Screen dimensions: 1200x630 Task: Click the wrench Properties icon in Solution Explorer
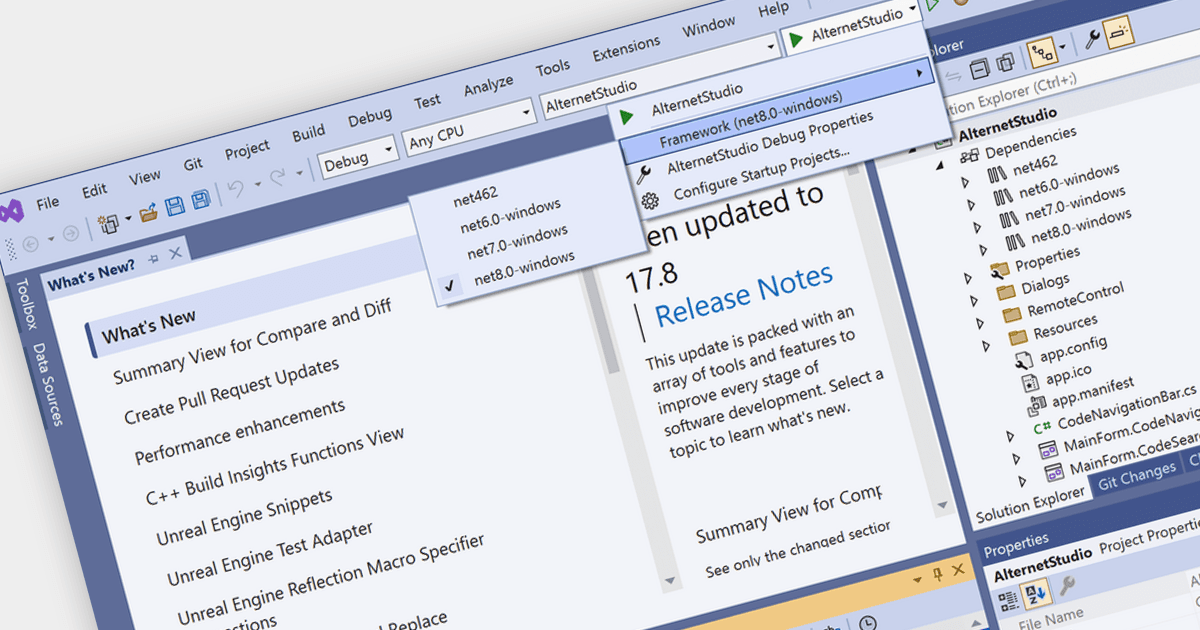click(x=1094, y=39)
